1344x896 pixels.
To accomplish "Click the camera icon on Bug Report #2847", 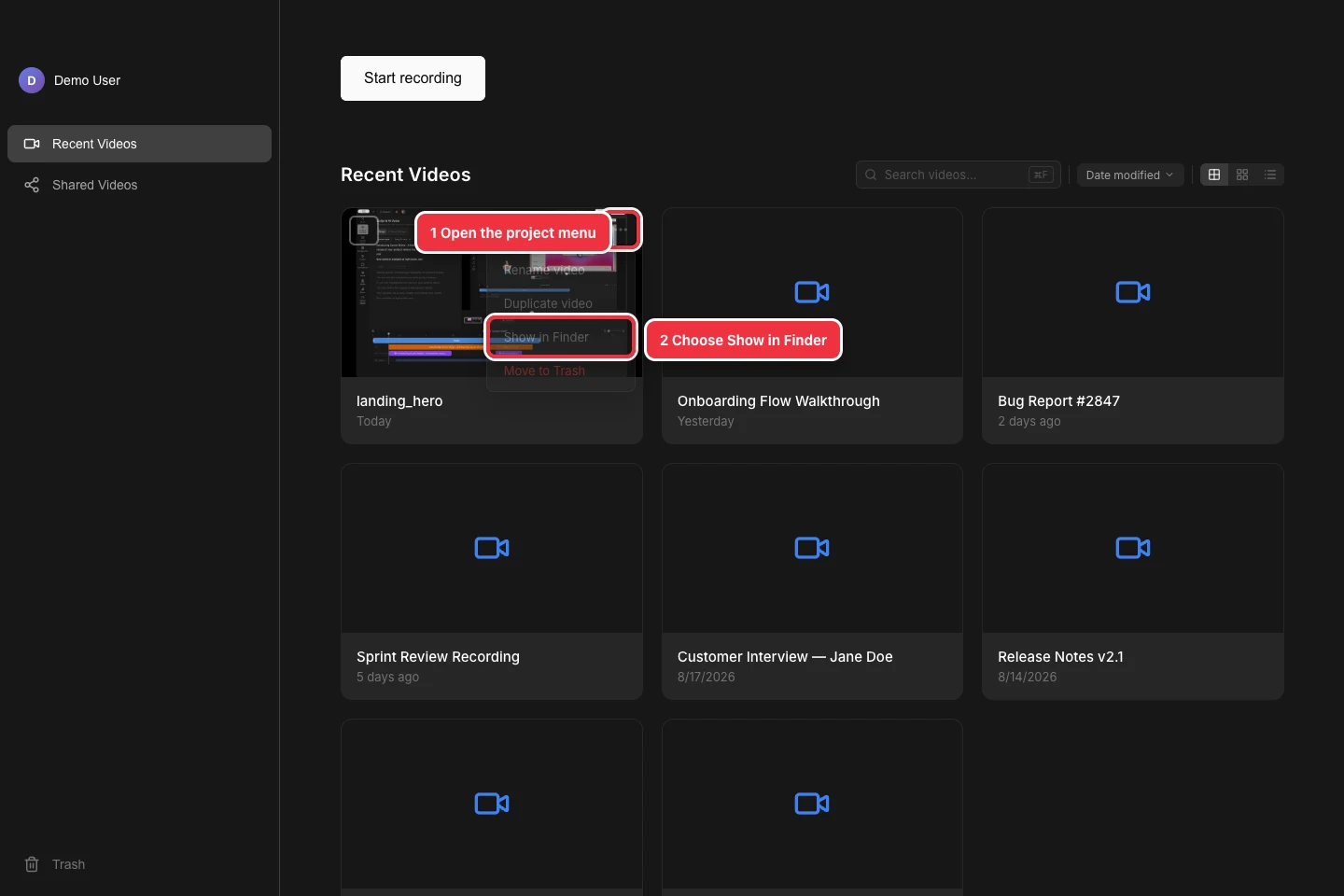I will pos(1133,292).
